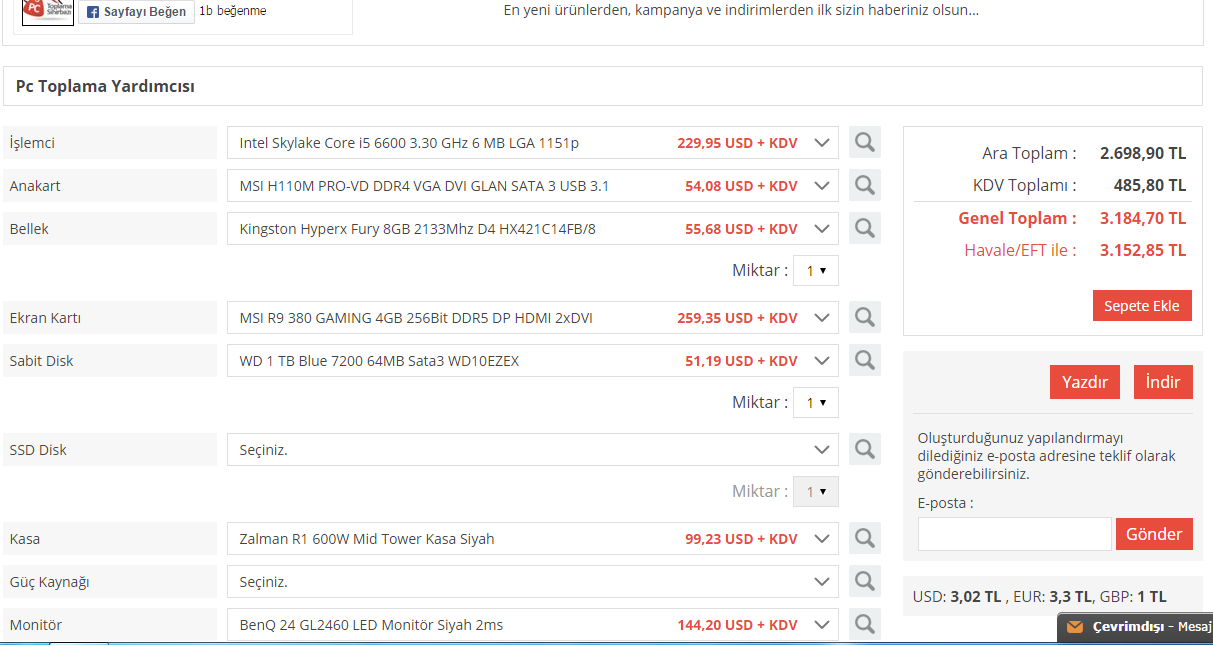
Task: Click the magnifier icon beside Bellek row
Action: [865, 228]
